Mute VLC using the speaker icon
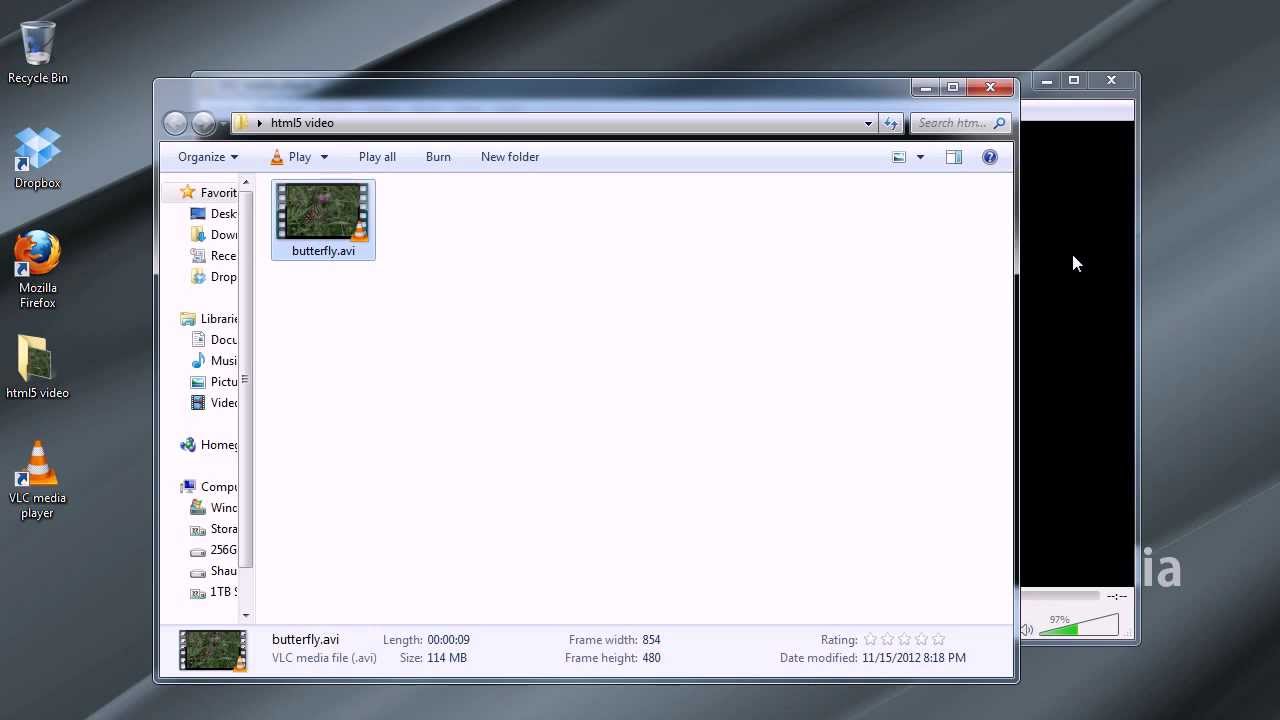 coord(1027,630)
